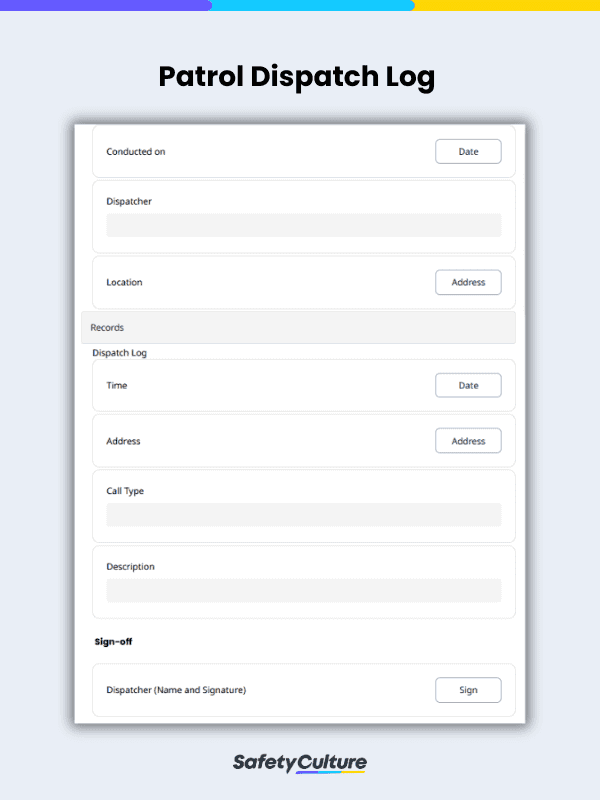Click the Description field label
The image size is (600, 800).
tap(130, 566)
